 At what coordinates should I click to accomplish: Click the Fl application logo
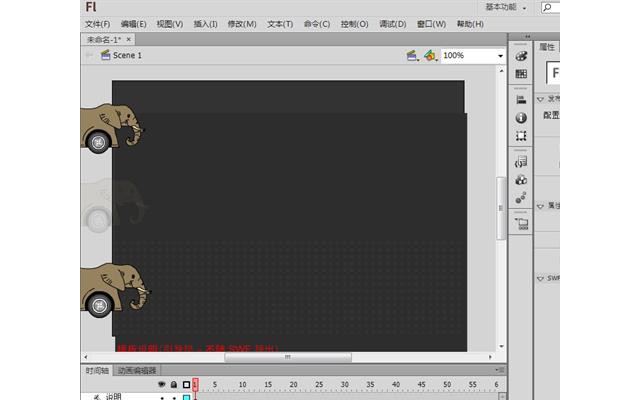pos(91,7)
